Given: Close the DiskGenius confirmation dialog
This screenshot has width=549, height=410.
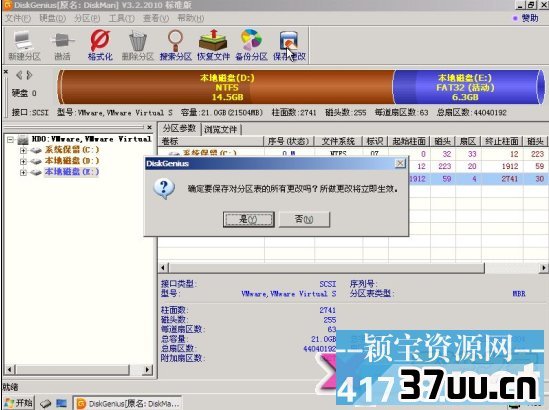Looking at the screenshot, I should (x=400, y=163).
